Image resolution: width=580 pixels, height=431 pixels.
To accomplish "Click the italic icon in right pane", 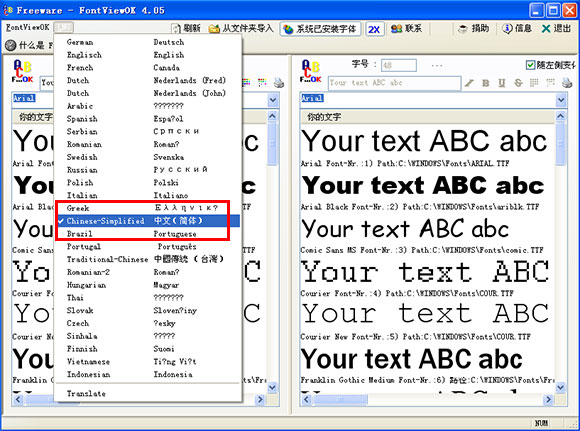I will pyautogui.click(x=469, y=83).
